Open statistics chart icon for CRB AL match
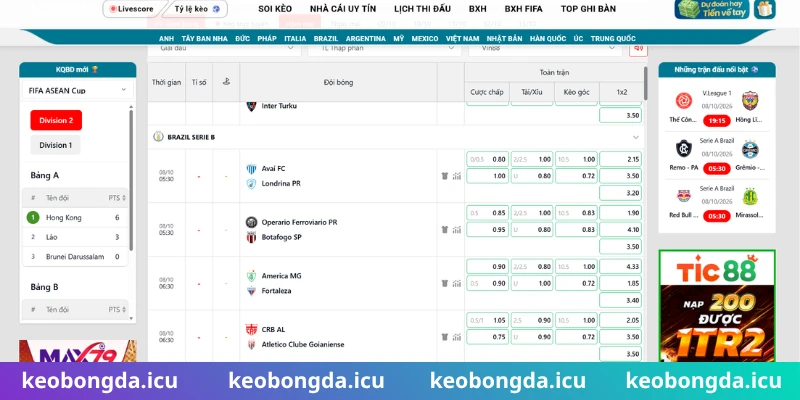The width and height of the screenshot is (800, 400). [457, 337]
